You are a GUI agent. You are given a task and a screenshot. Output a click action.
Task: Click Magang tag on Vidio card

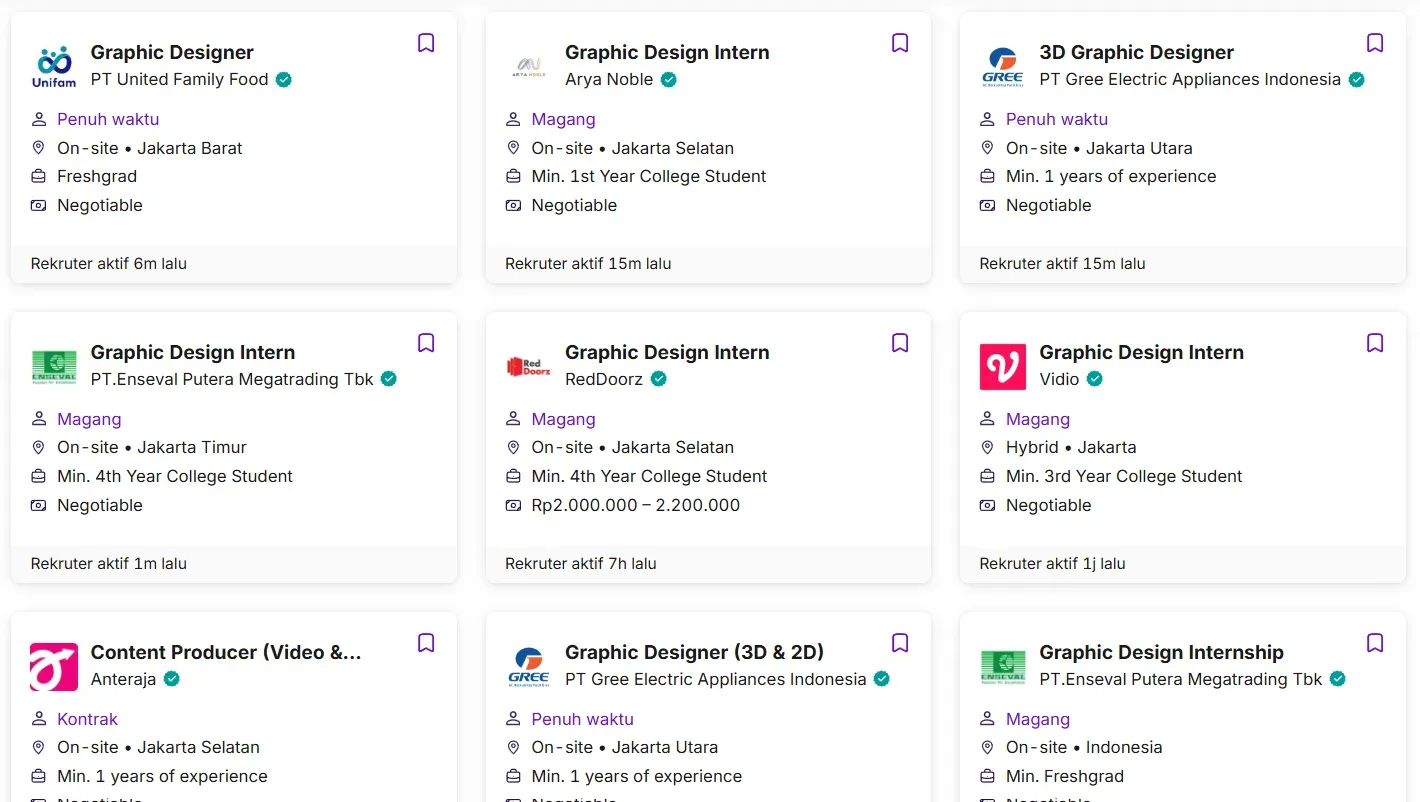[x=1038, y=419]
